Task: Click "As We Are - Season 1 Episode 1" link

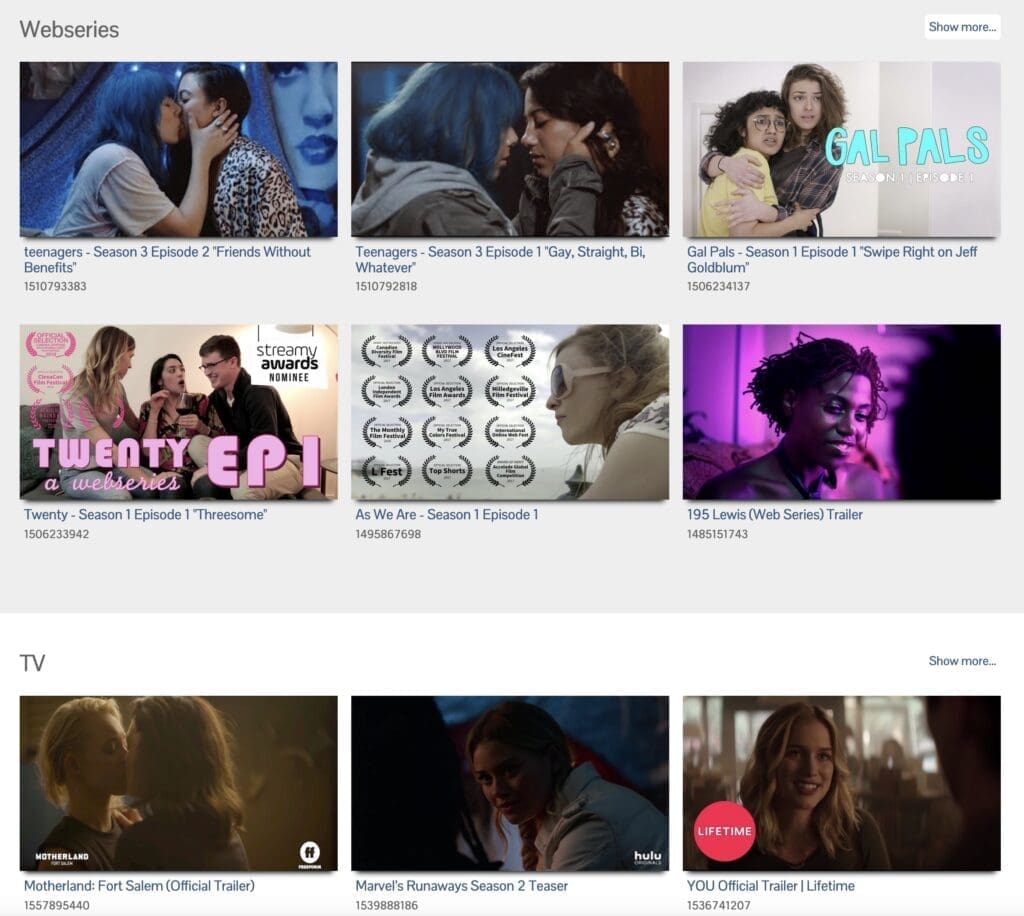Action: 447,515
